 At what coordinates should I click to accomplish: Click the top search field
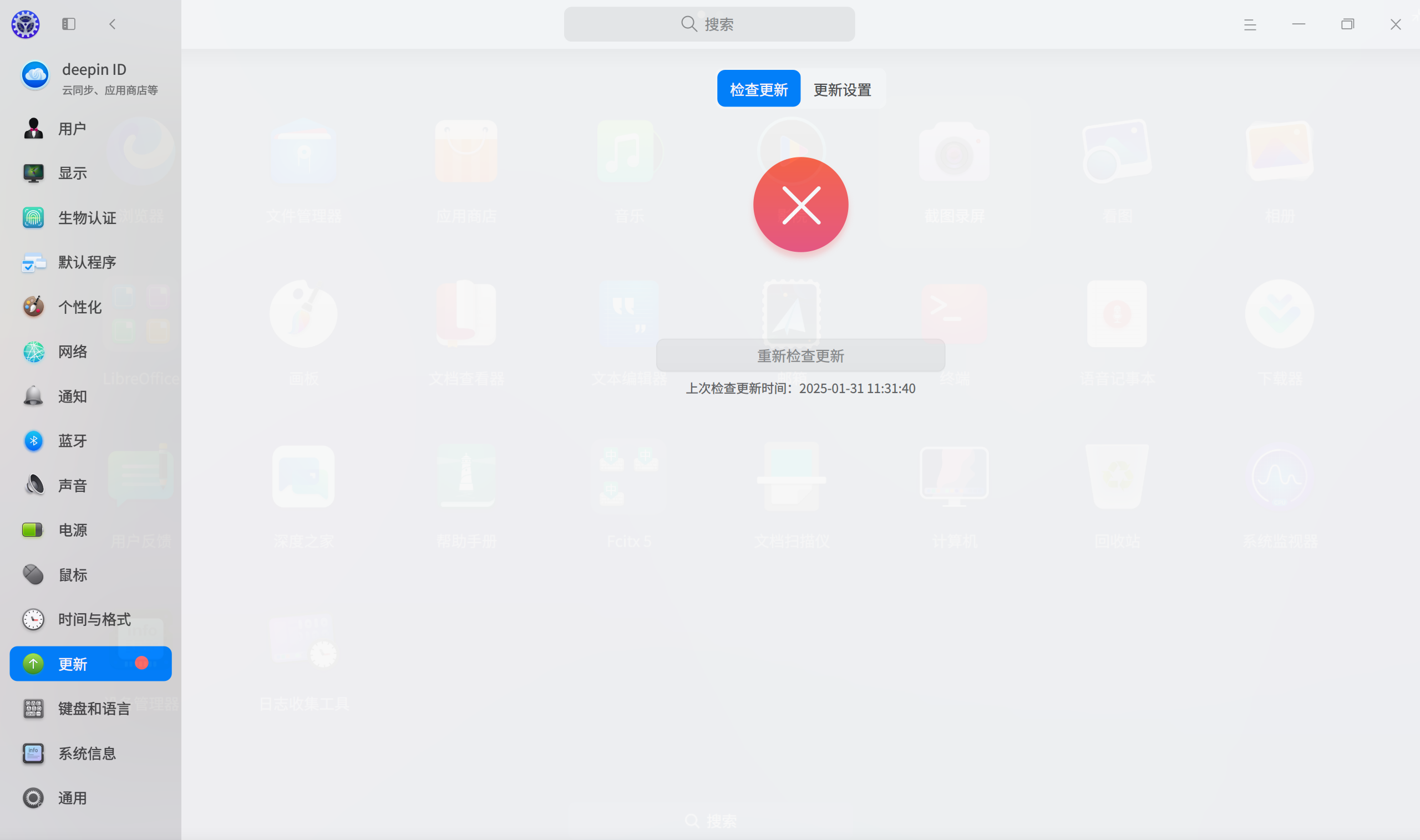[709, 24]
